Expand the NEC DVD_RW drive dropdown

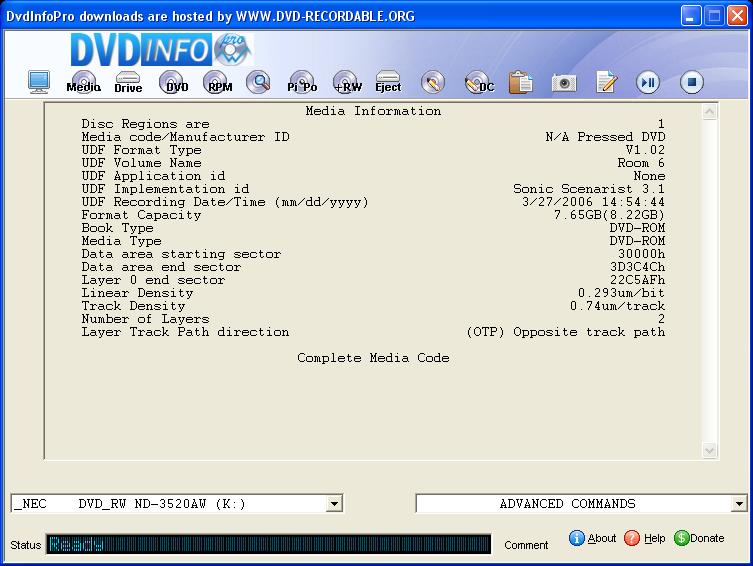click(x=334, y=504)
